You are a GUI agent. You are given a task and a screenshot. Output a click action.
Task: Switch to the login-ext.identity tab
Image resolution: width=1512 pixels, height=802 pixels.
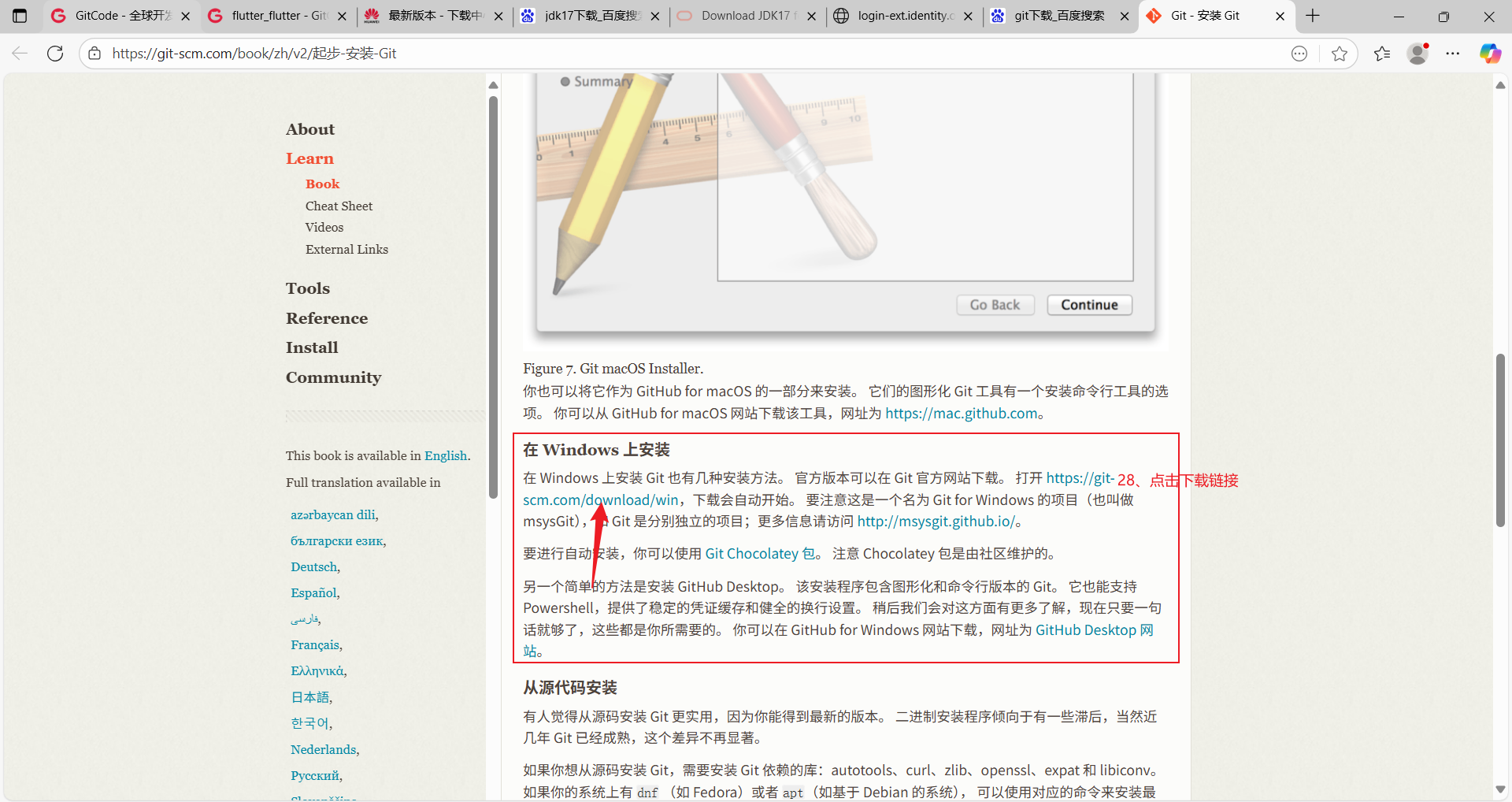[x=904, y=16]
